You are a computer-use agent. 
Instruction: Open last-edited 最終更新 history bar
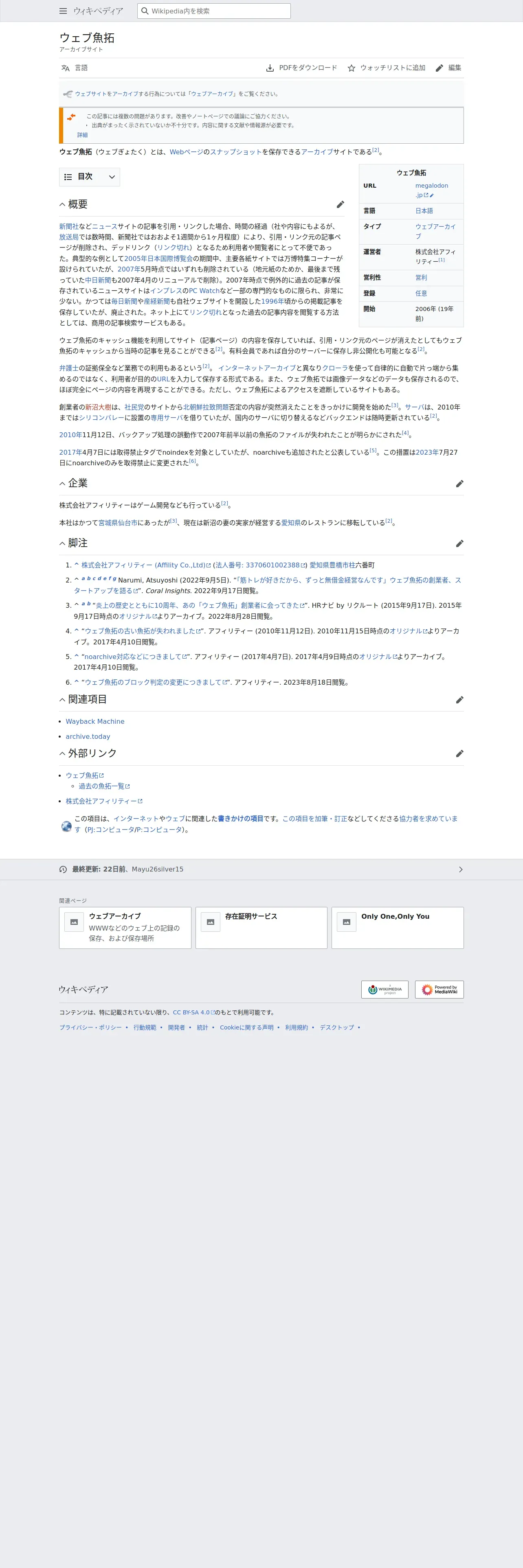261,869
